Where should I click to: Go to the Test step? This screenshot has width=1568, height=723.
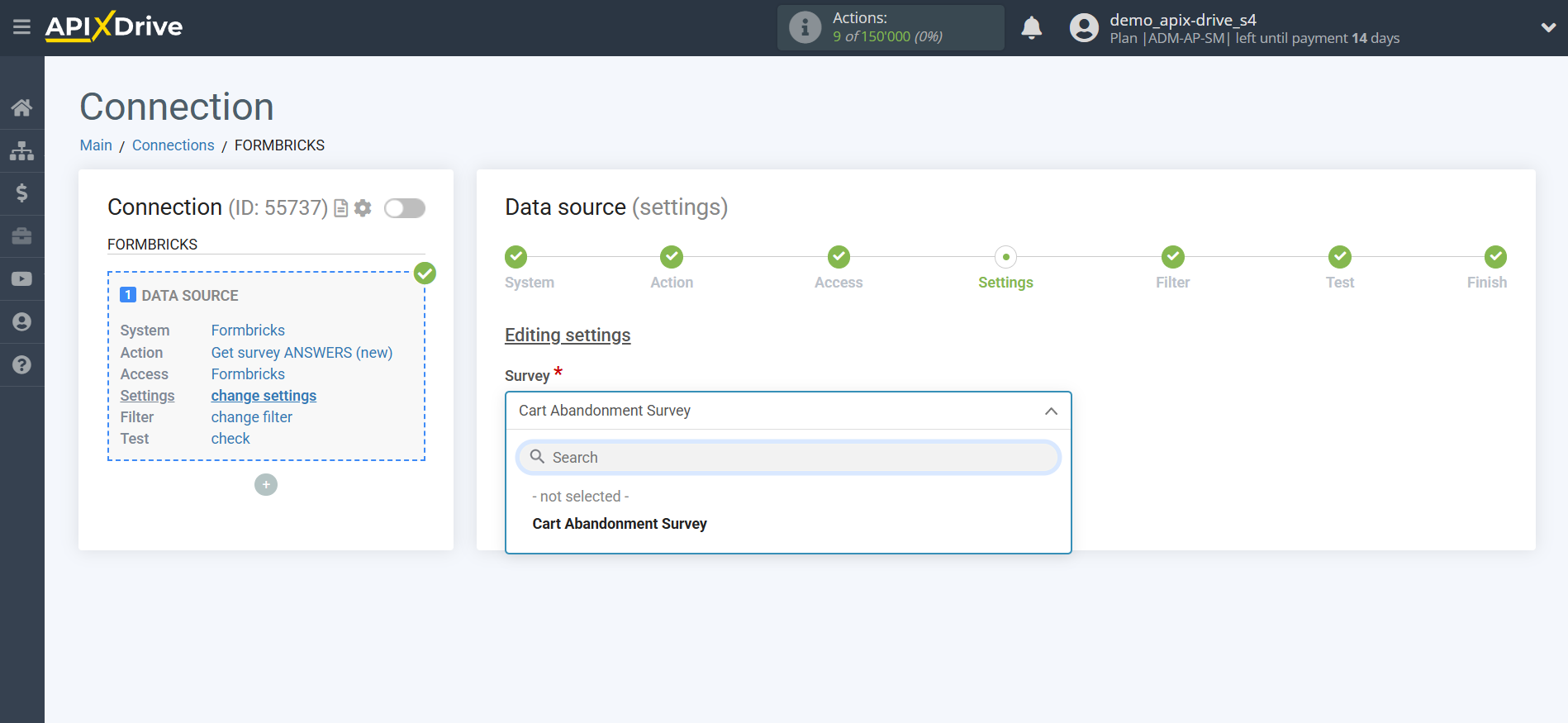tap(1339, 258)
